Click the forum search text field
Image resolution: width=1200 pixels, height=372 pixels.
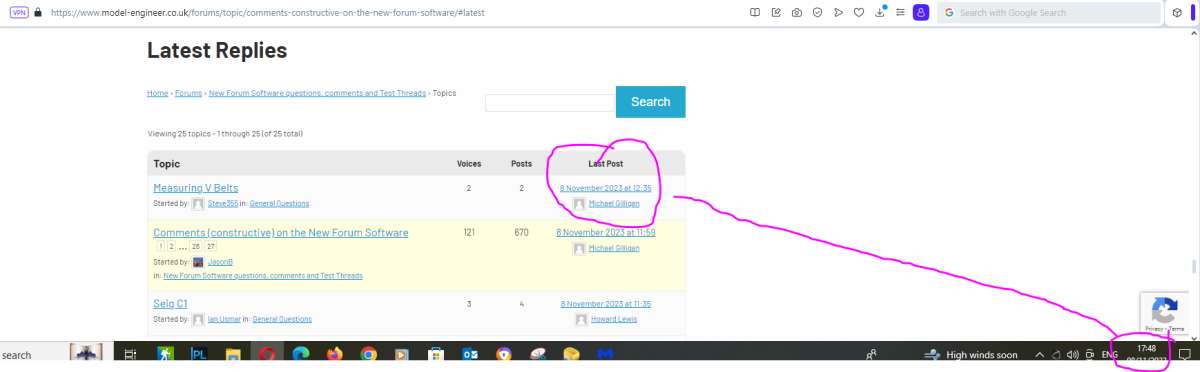point(549,102)
